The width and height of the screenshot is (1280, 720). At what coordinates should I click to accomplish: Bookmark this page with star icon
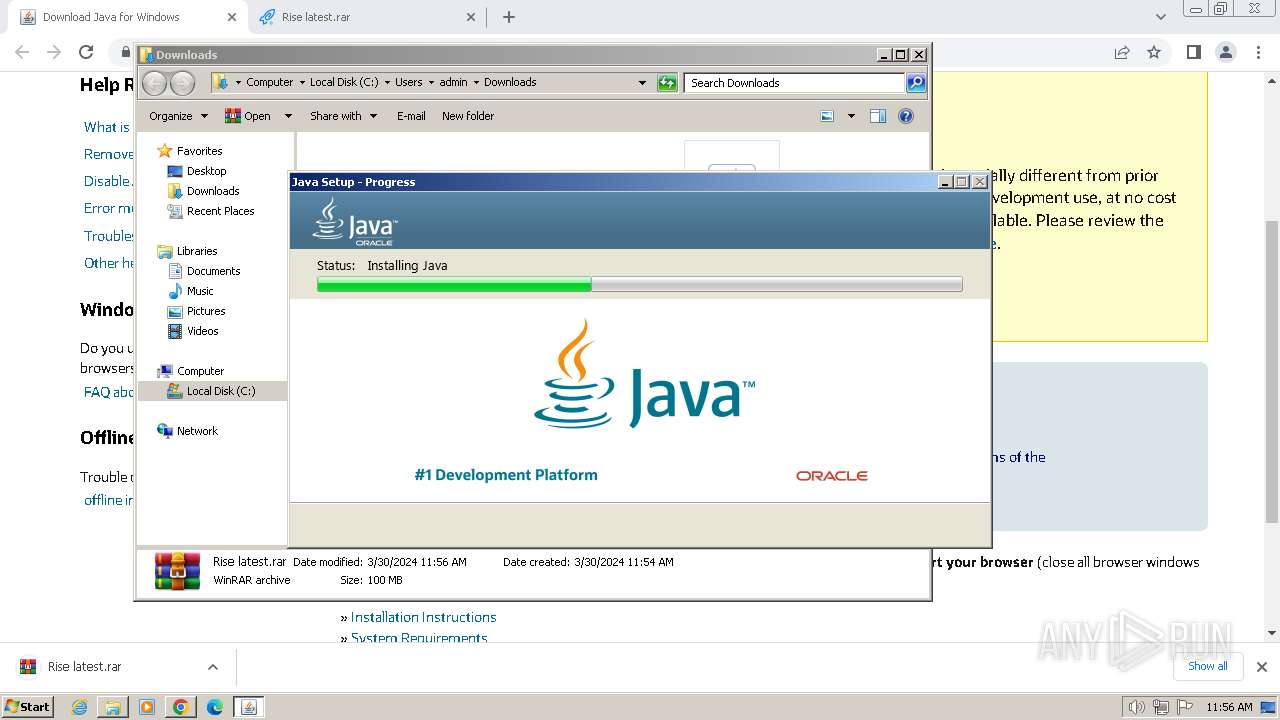click(1154, 52)
